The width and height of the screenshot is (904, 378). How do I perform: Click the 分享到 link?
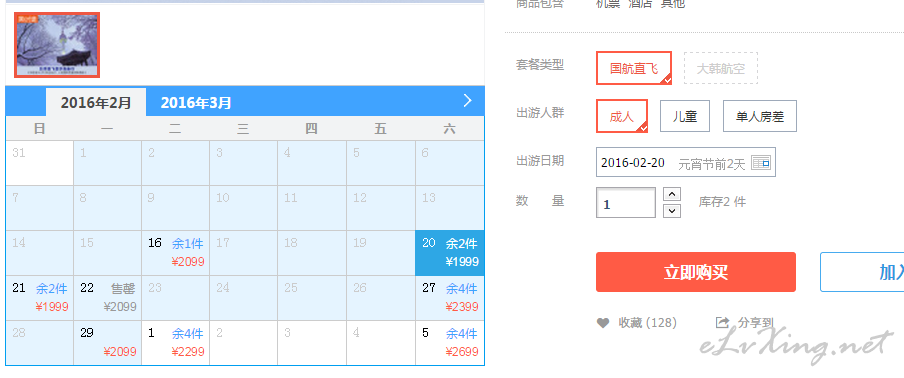[x=756, y=323]
